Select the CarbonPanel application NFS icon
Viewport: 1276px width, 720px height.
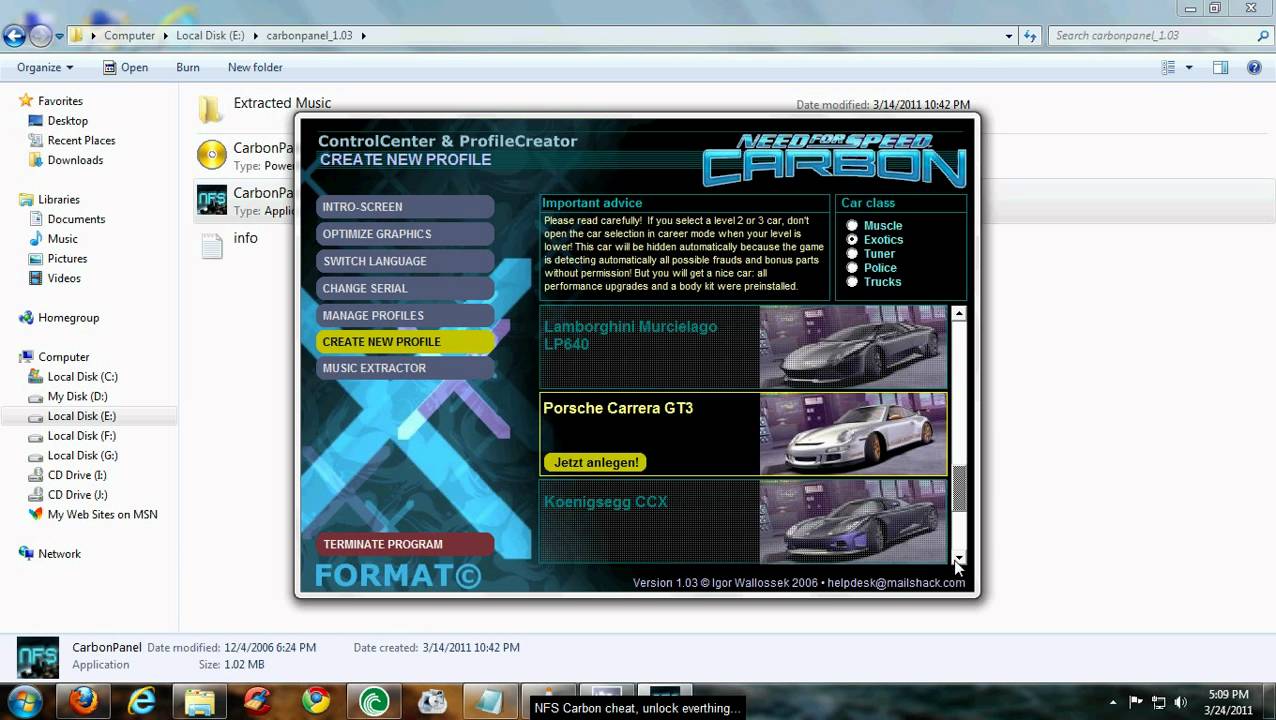(x=212, y=199)
